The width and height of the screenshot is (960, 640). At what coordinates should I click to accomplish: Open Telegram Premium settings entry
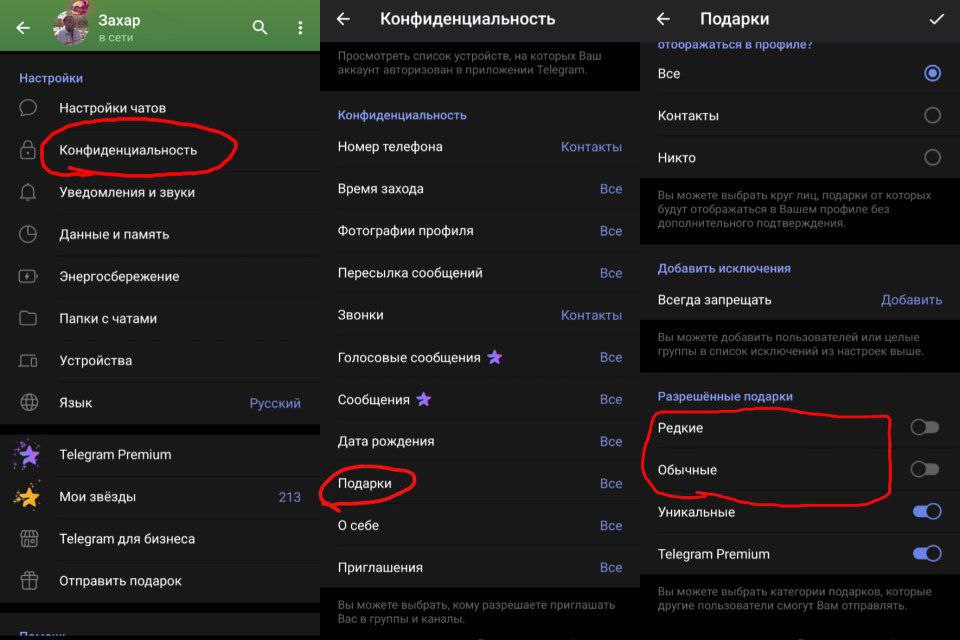point(160,454)
